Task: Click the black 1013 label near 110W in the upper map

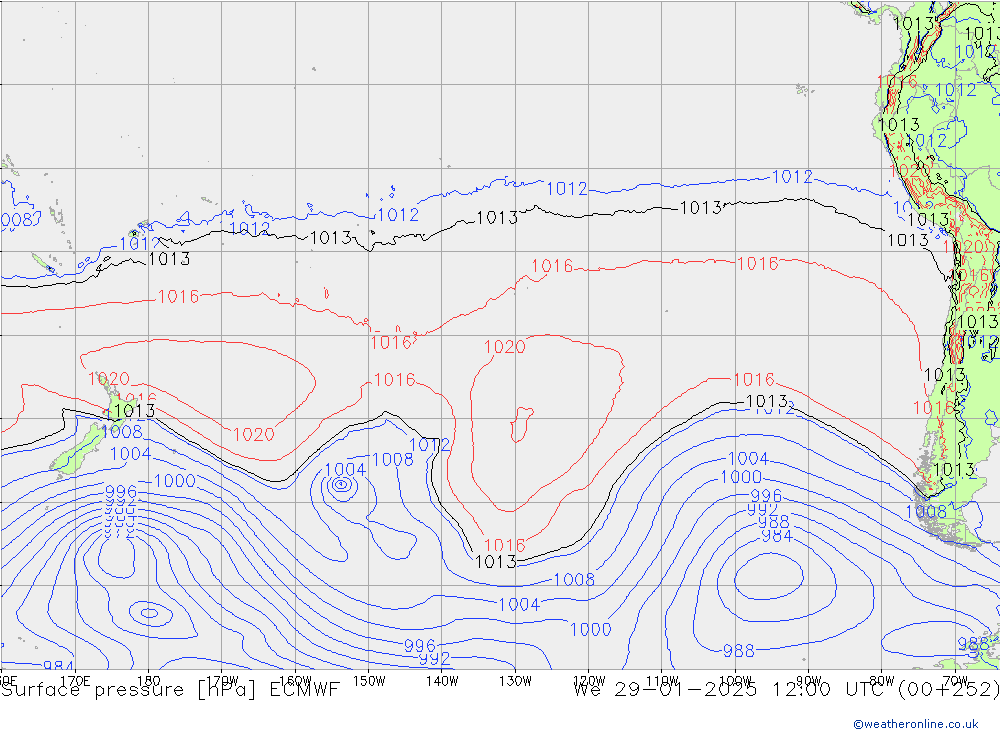Action: [700, 208]
